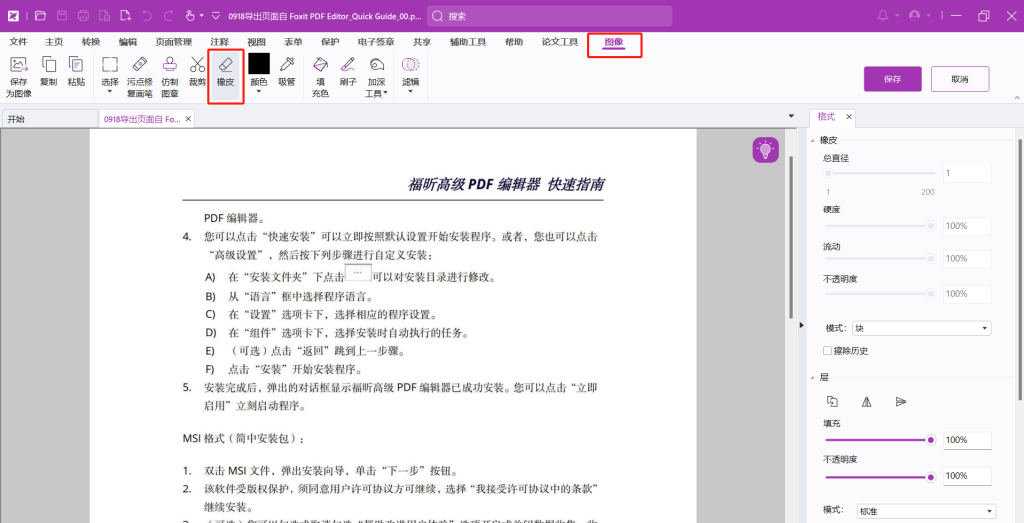Open the black Color (颜色) swatch
Image resolution: width=1024 pixels, height=523 pixels.
click(259, 63)
